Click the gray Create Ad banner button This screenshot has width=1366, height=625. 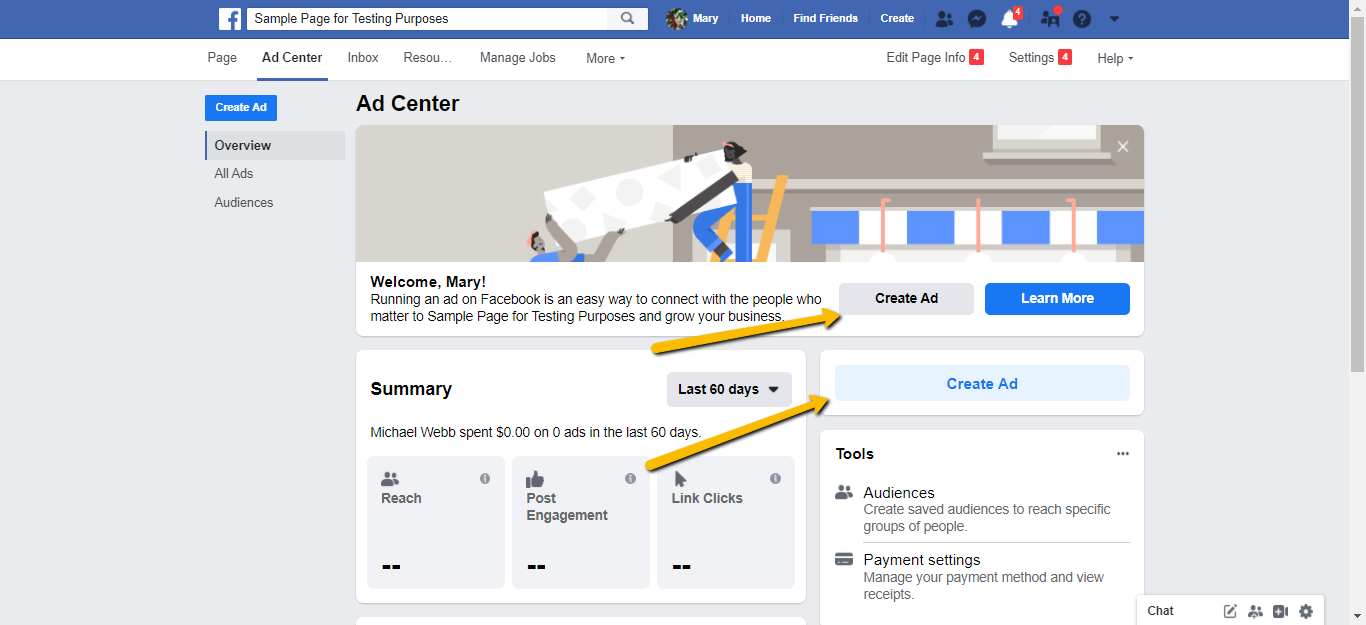tap(906, 299)
